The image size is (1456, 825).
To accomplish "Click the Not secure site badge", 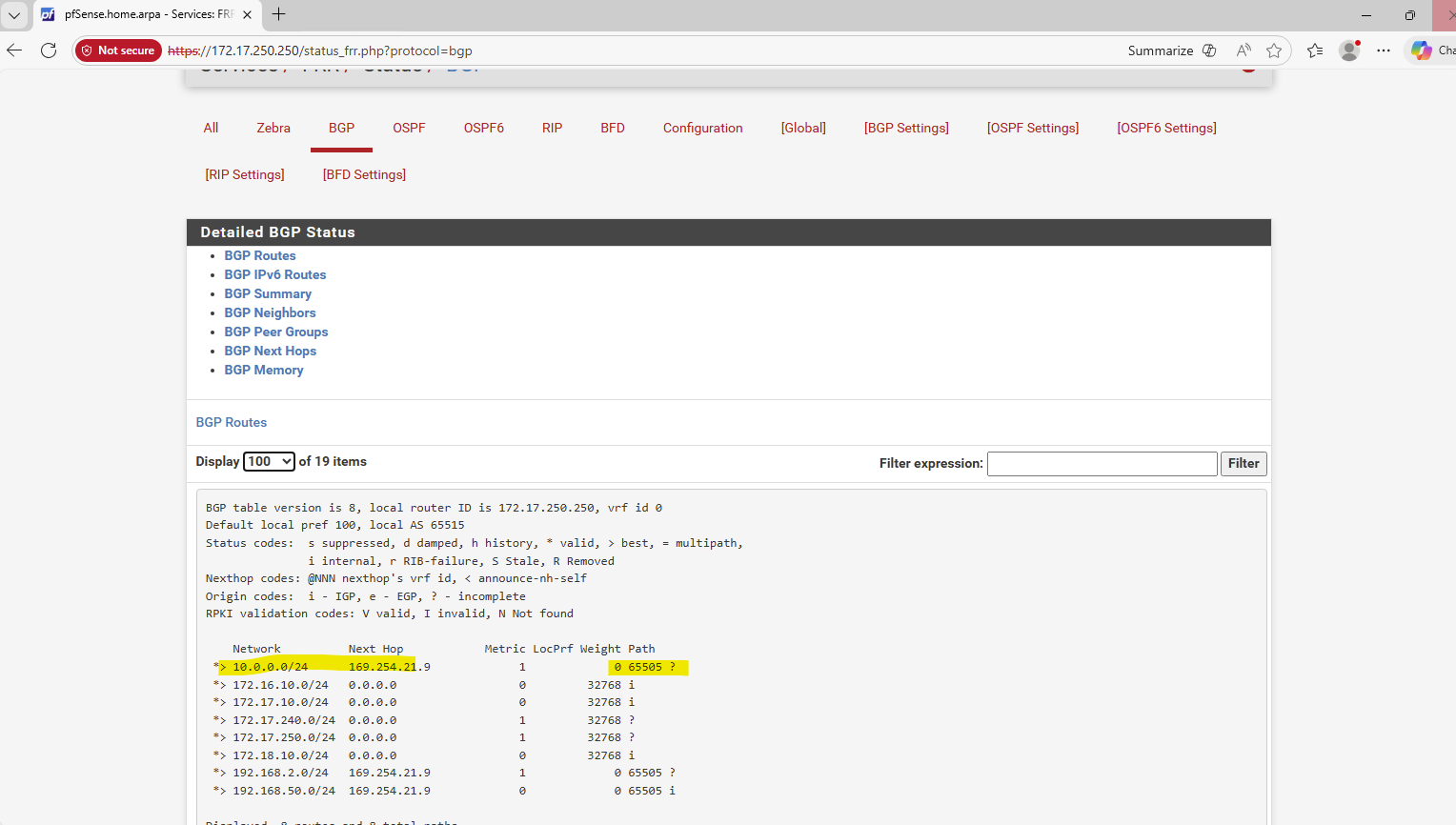I will click(117, 50).
